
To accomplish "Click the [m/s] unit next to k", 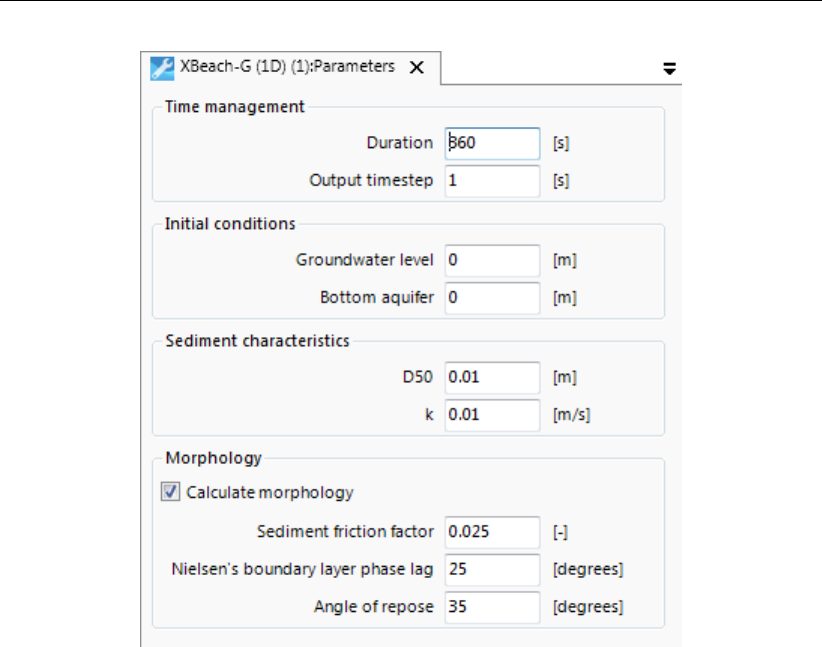I will pos(571,415).
